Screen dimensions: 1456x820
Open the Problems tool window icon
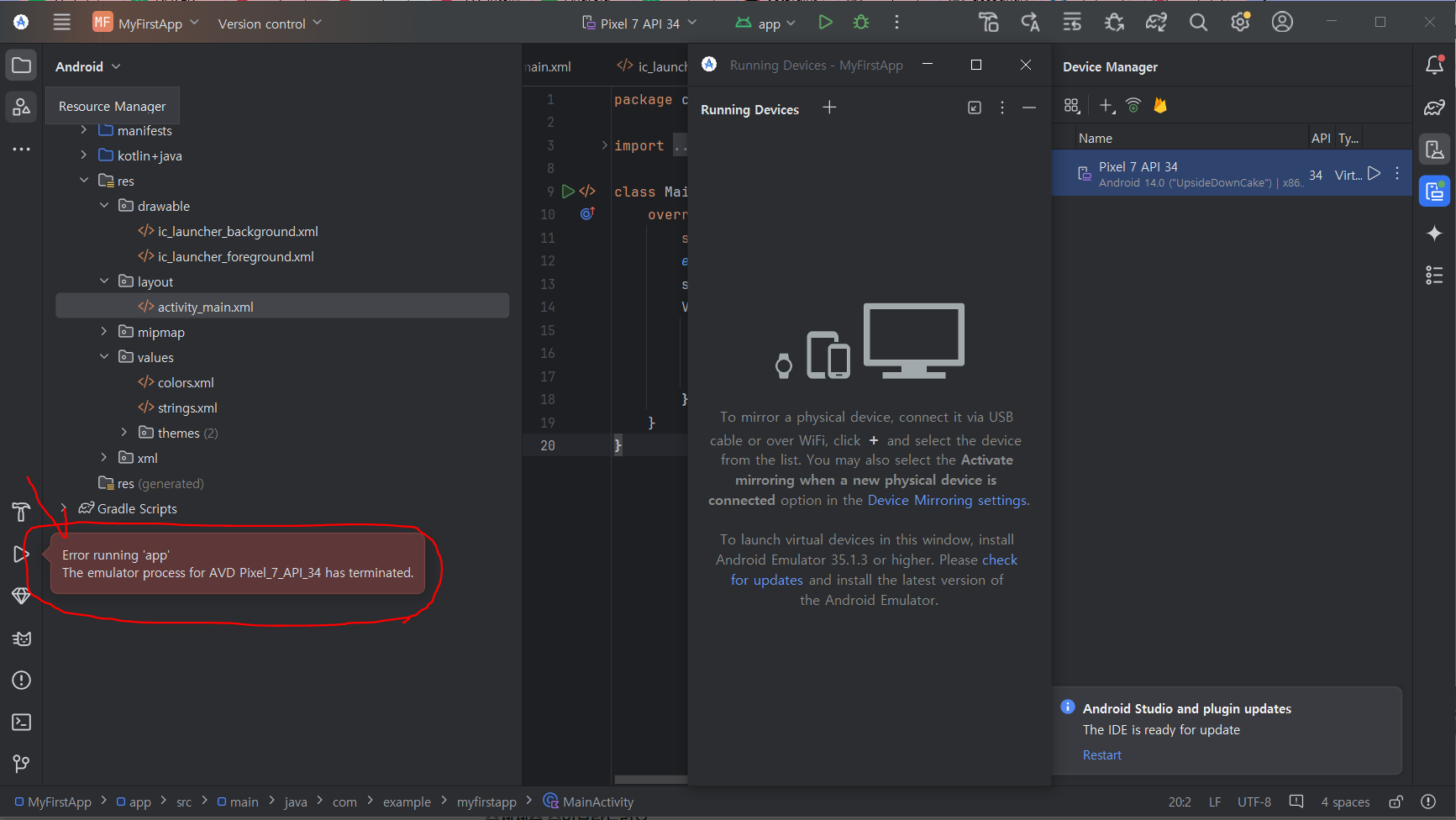click(x=21, y=681)
